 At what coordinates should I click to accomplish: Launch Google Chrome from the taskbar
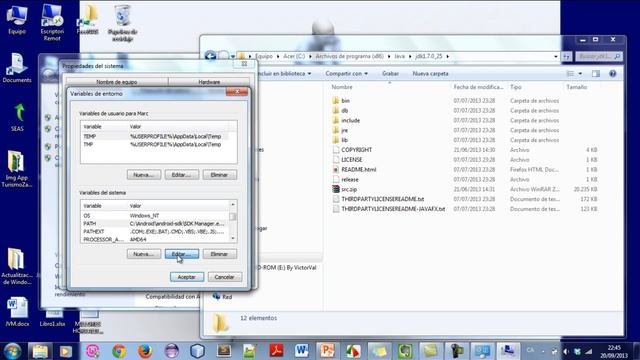point(119,351)
